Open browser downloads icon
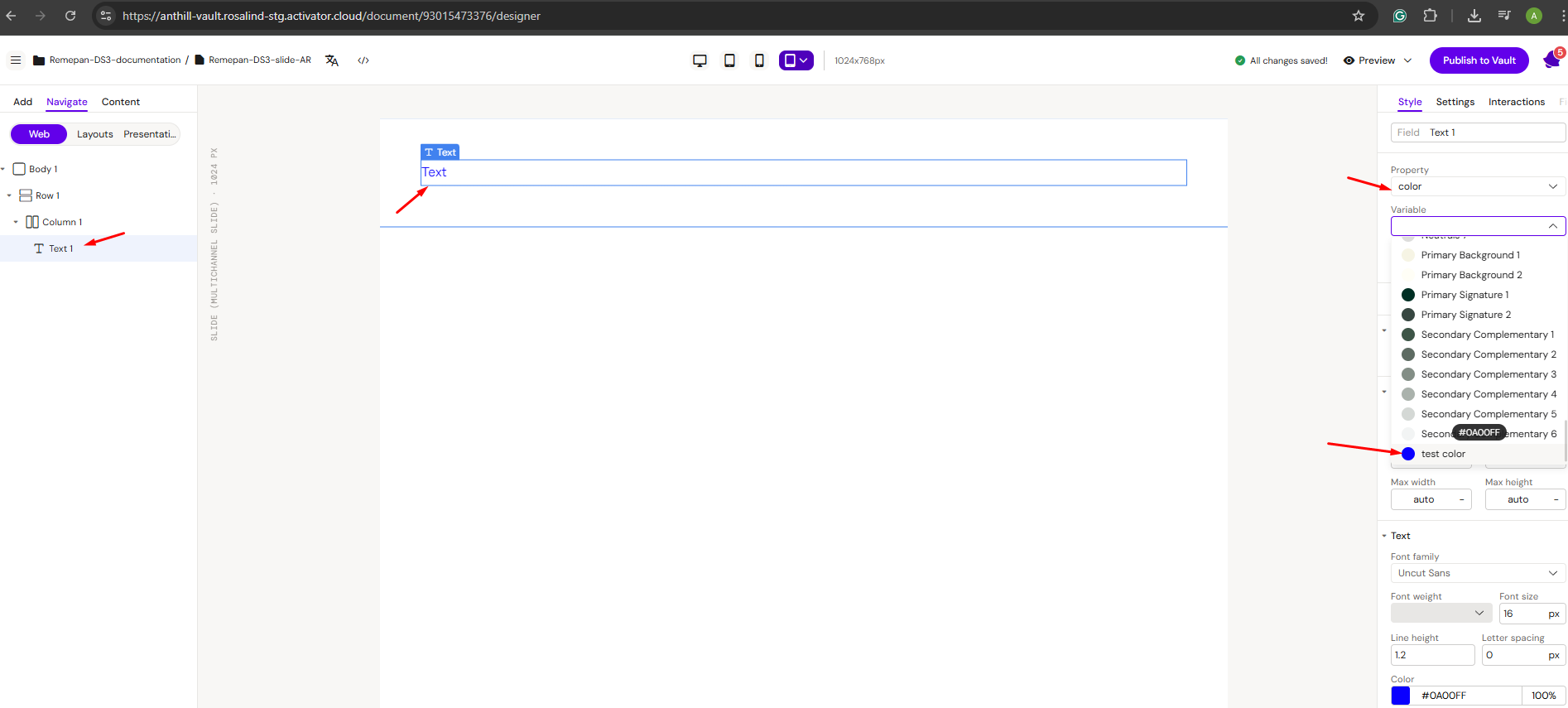Viewport: 1568px width, 708px height. click(1474, 16)
